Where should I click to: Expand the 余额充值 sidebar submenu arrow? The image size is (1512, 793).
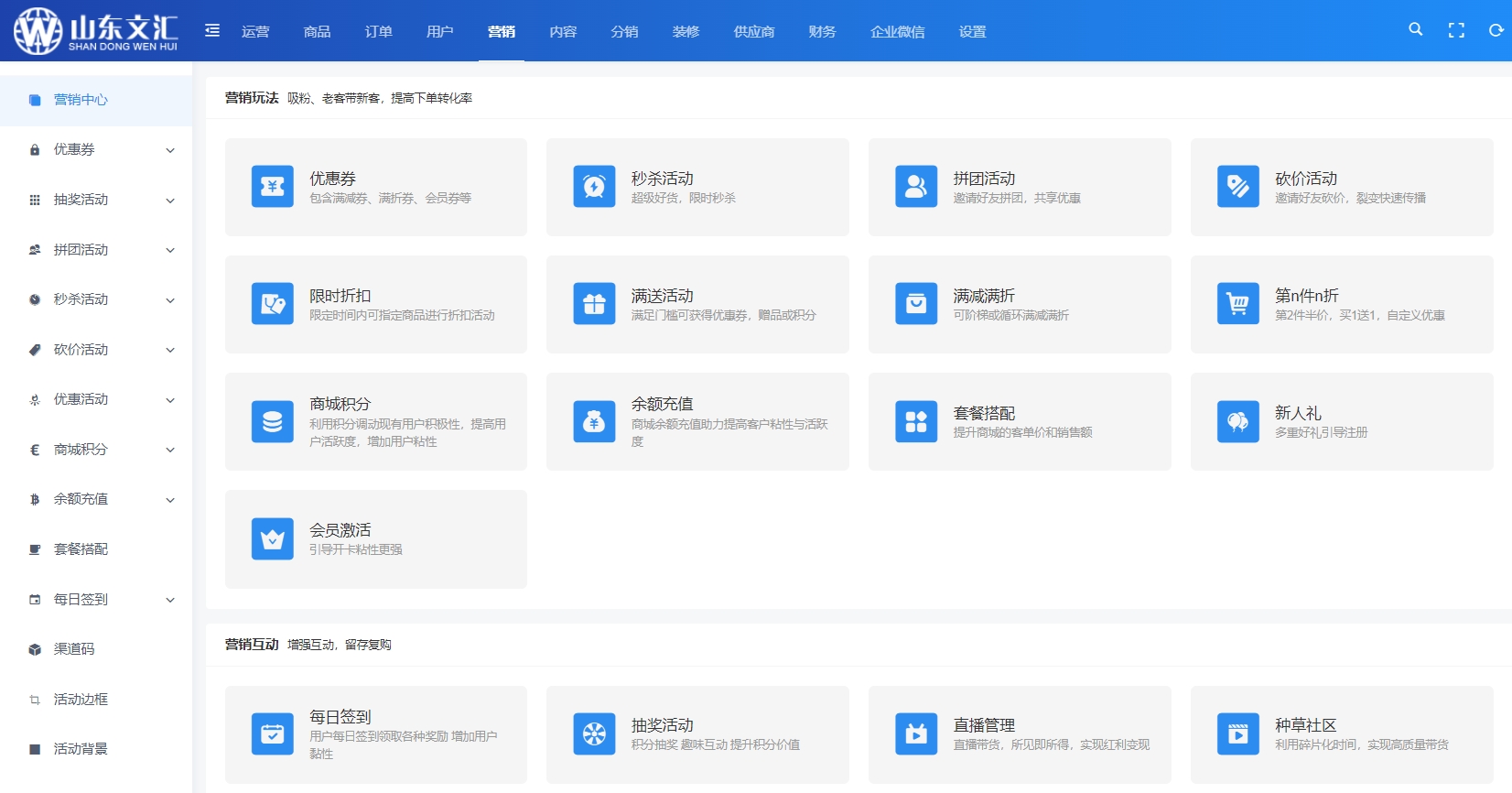click(170, 500)
